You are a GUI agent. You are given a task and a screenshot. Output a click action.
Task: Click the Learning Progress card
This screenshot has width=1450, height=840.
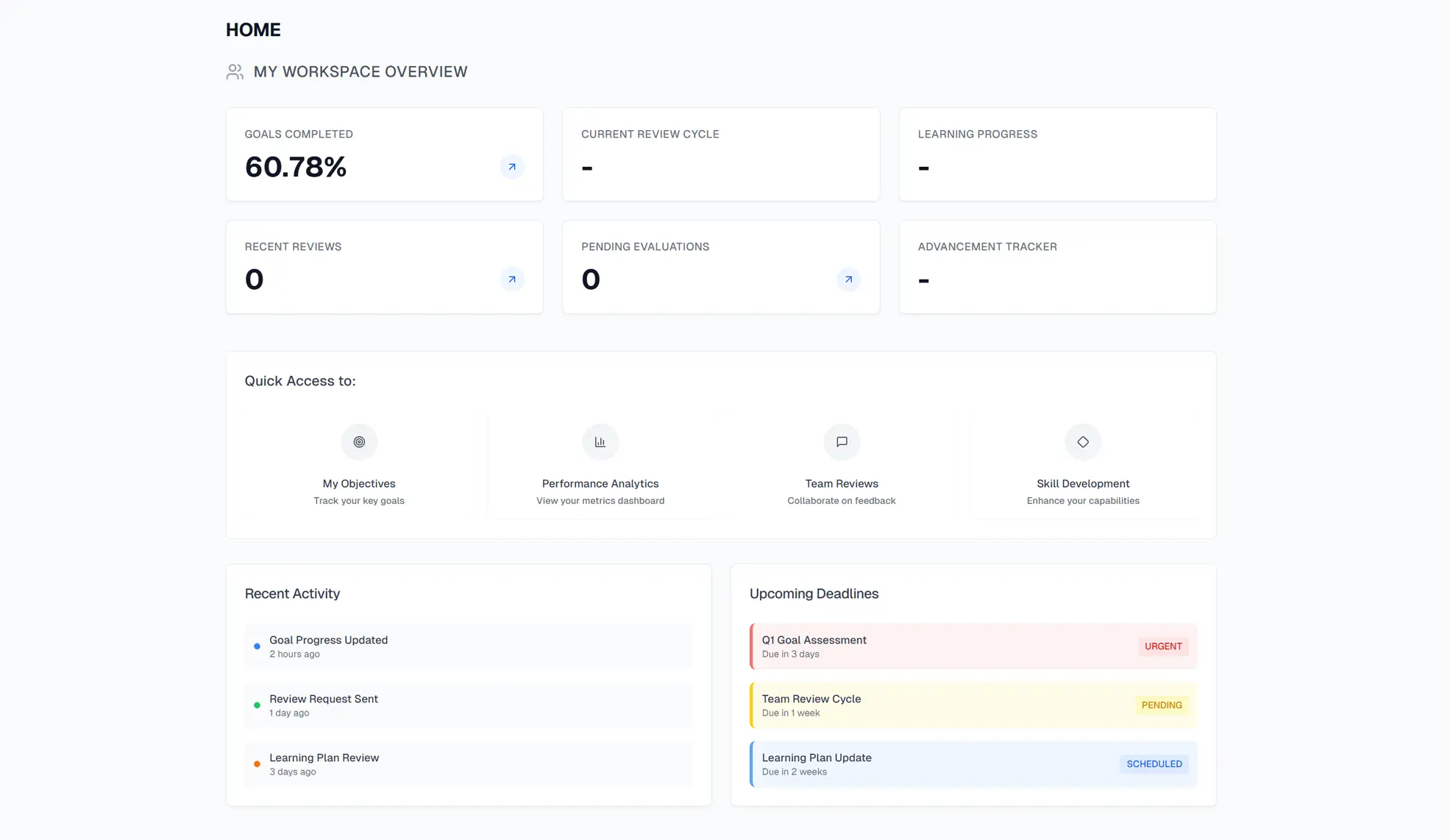pyautogui.click(x=1057, y=154)
